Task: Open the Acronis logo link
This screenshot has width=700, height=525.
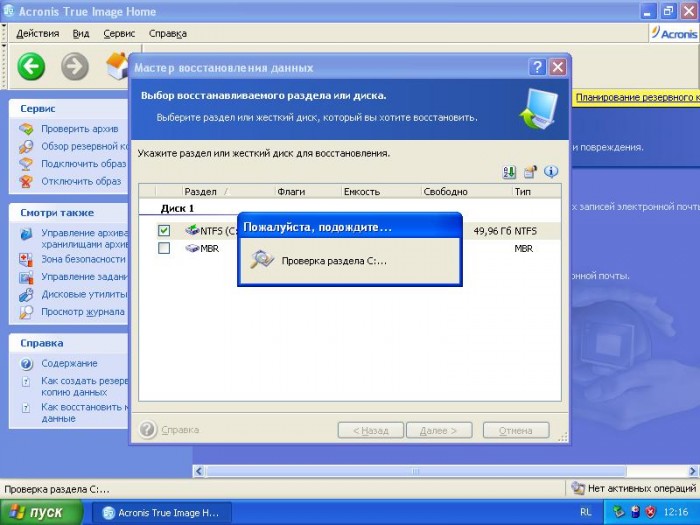Action: (x=674, y=33)
